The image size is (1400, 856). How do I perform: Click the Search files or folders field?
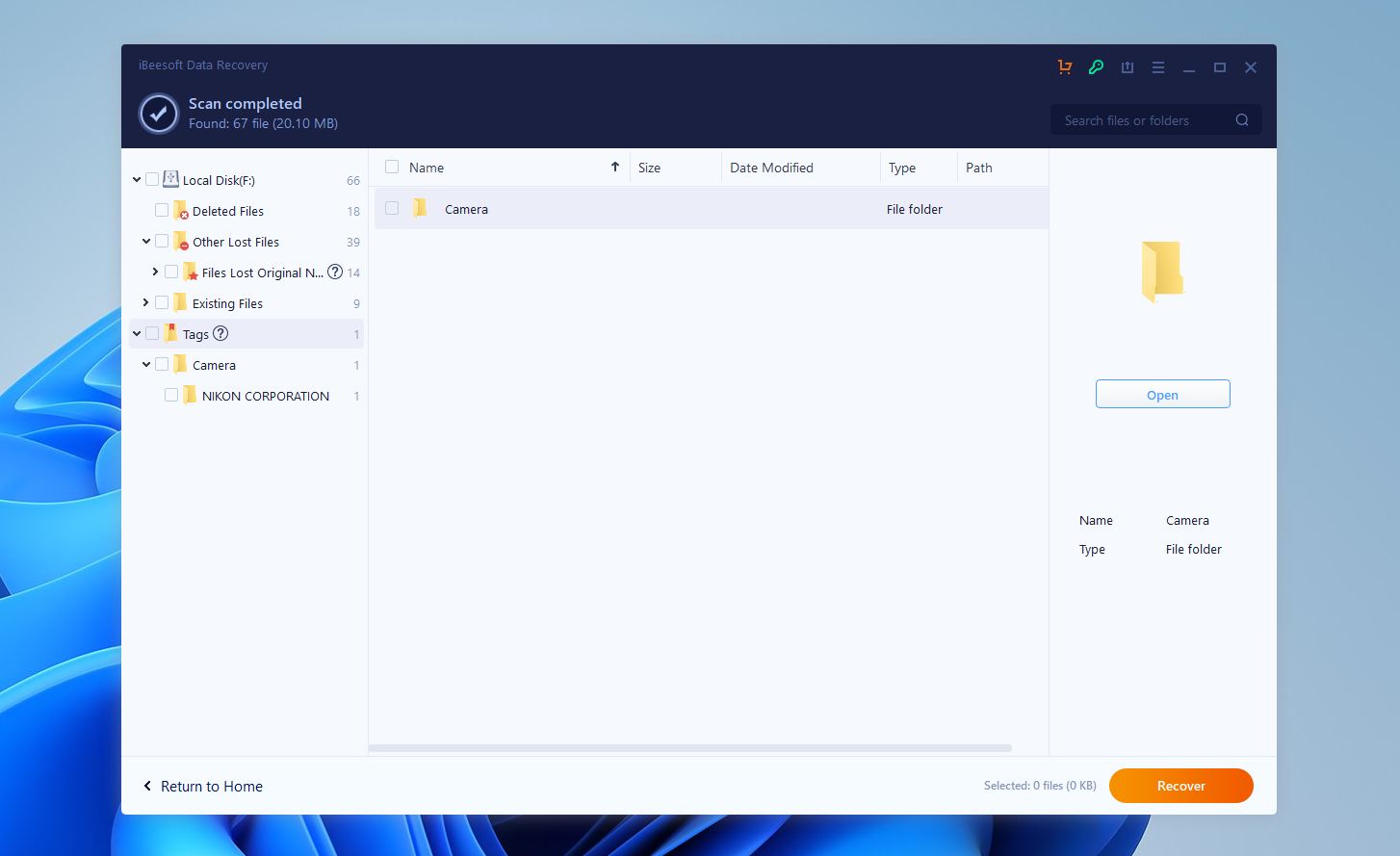1136,119
